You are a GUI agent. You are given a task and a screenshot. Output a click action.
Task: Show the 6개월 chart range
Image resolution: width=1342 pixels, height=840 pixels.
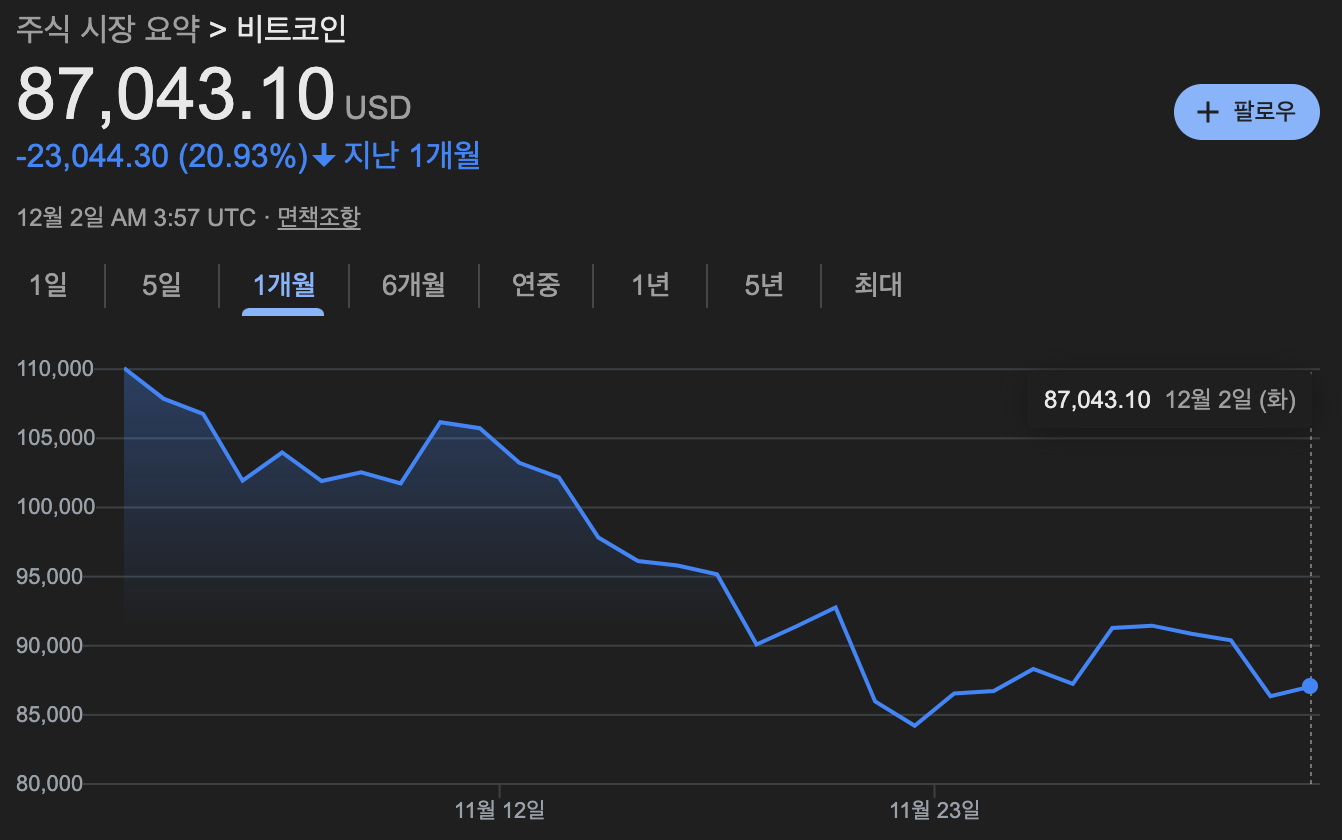coord(413,285)
